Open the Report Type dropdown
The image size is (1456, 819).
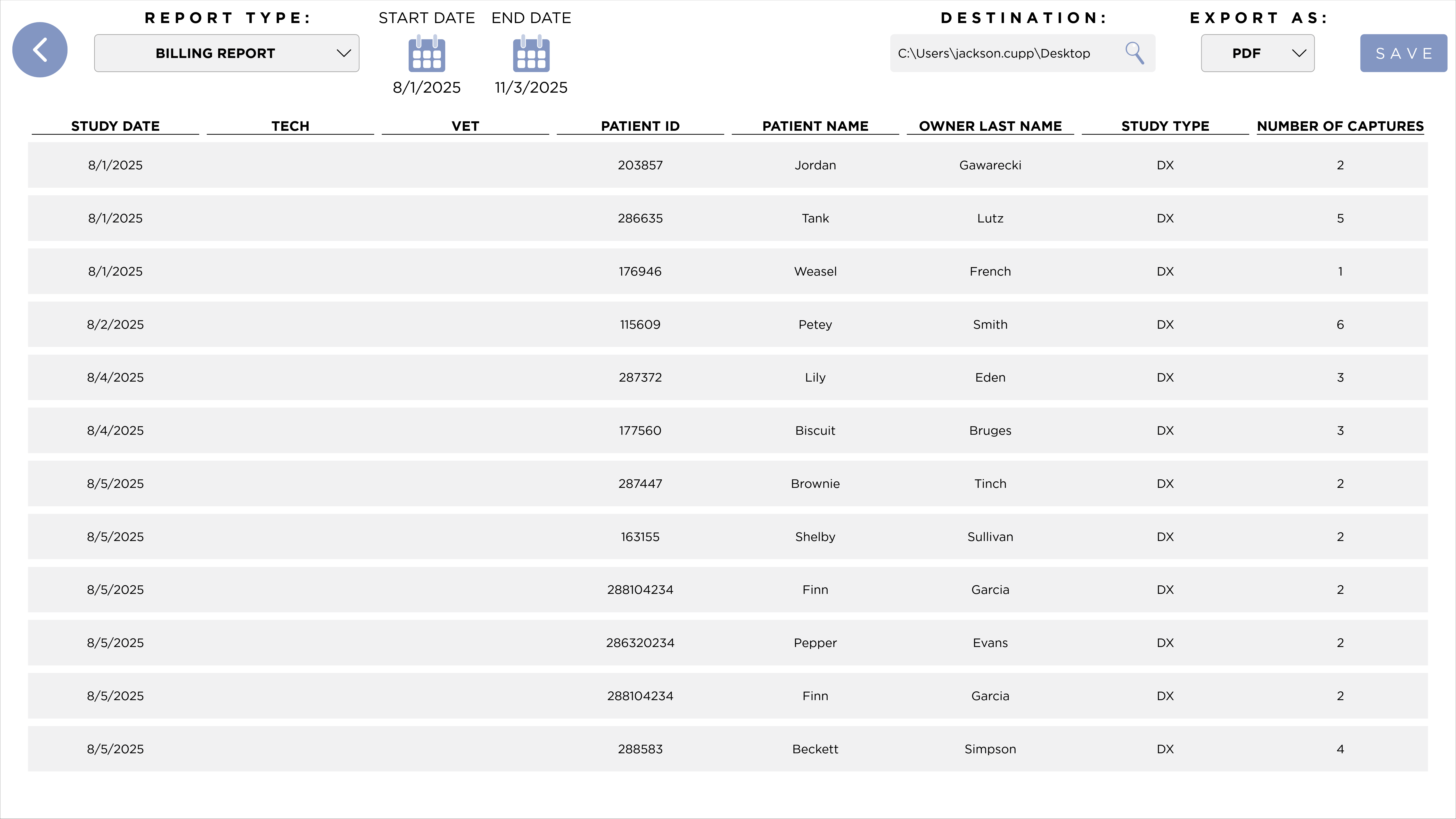(226, 53)
